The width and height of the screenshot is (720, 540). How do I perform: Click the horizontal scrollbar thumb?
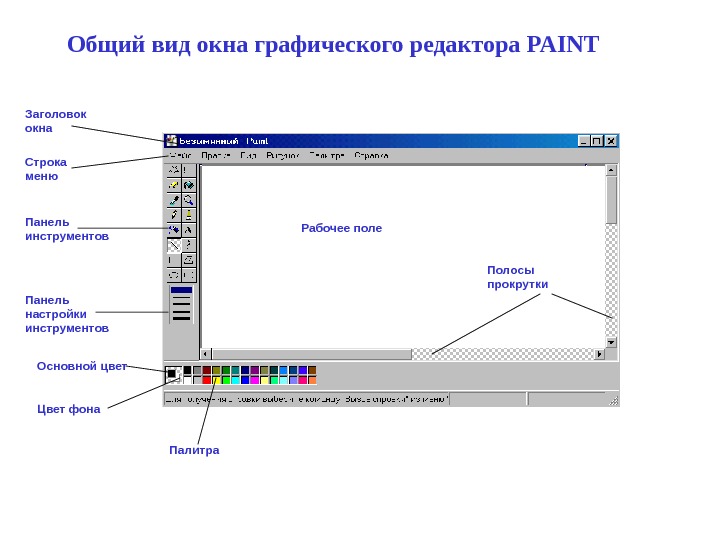click(x=312, y=354)
